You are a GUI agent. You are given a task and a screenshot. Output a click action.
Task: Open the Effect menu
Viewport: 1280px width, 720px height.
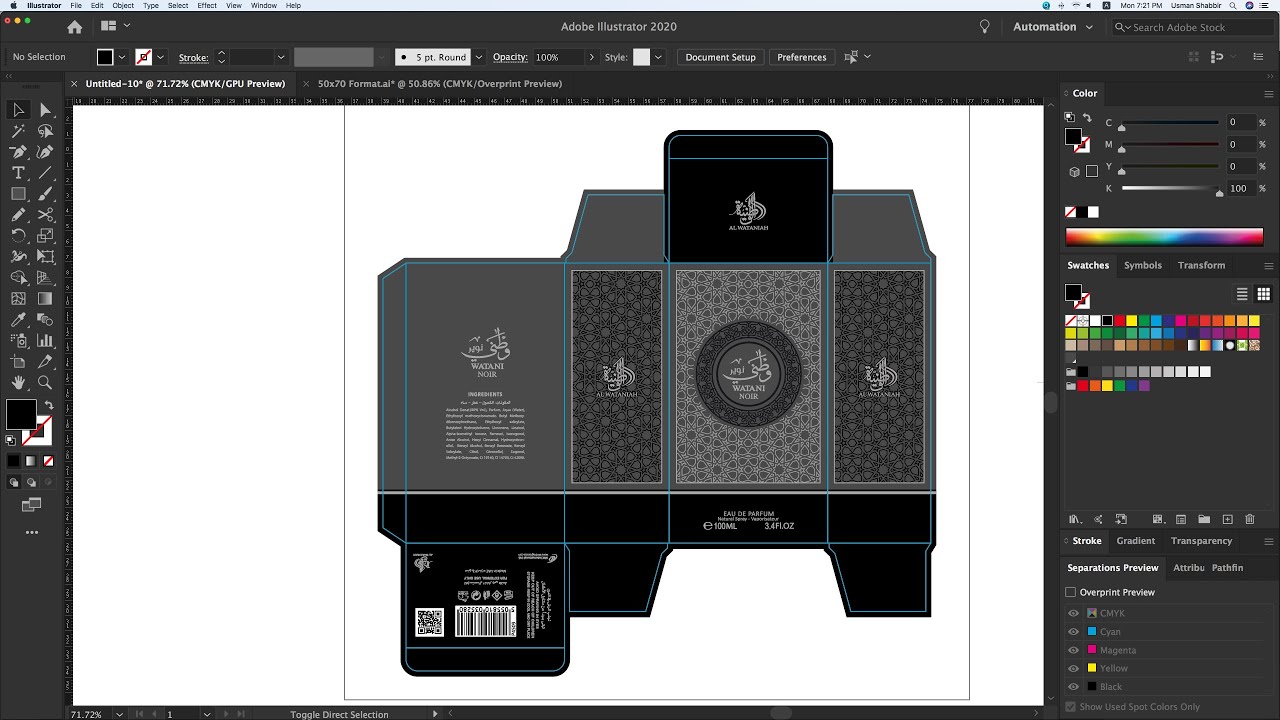coord(207,5)
